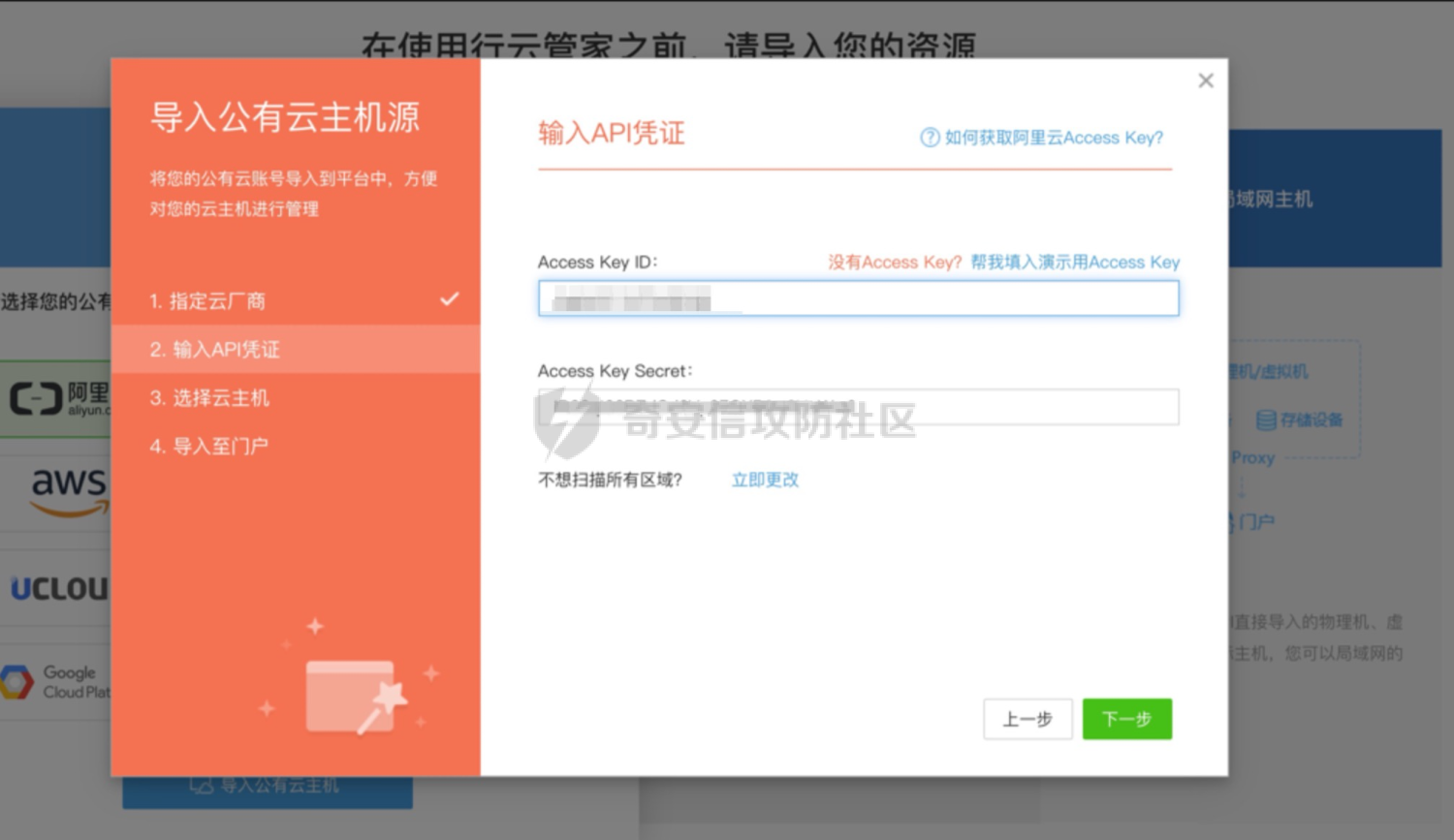
Task: Focus the Access Key Secret input field
Action: point(858,407)
